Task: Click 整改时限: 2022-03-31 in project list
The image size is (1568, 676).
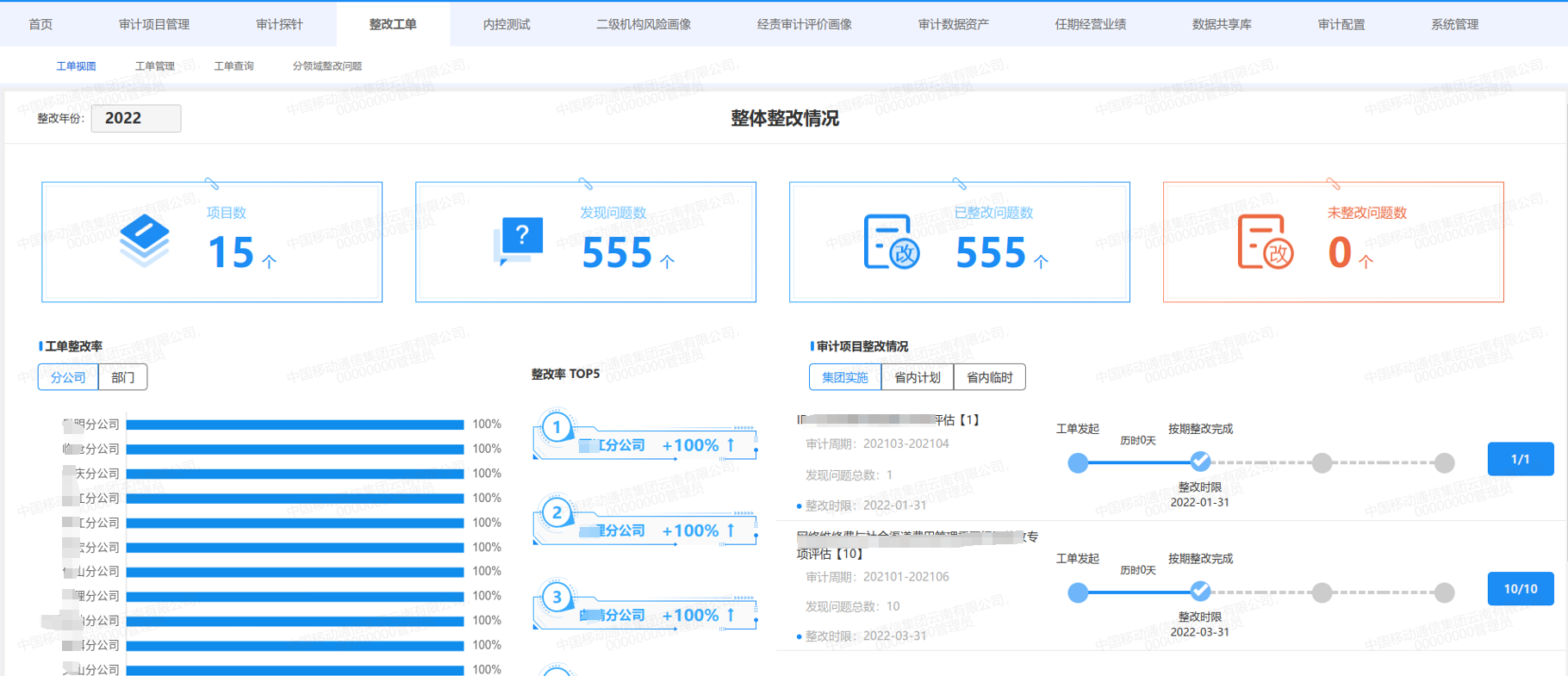Action: coord(866,636)
